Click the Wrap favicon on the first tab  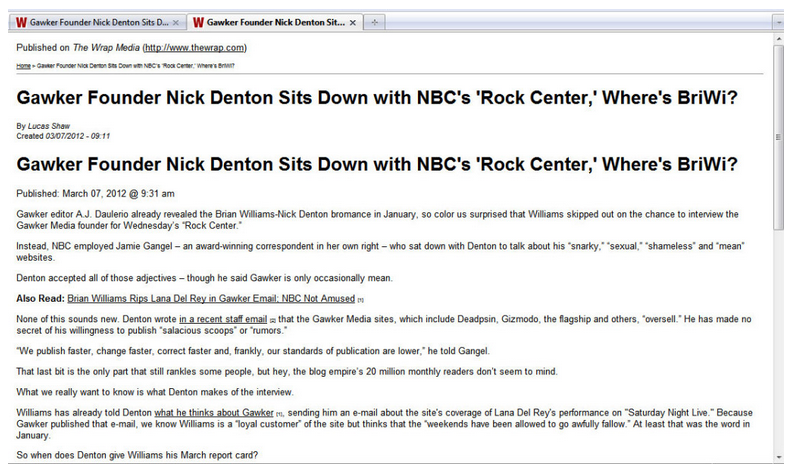click(x=21, y=22)
